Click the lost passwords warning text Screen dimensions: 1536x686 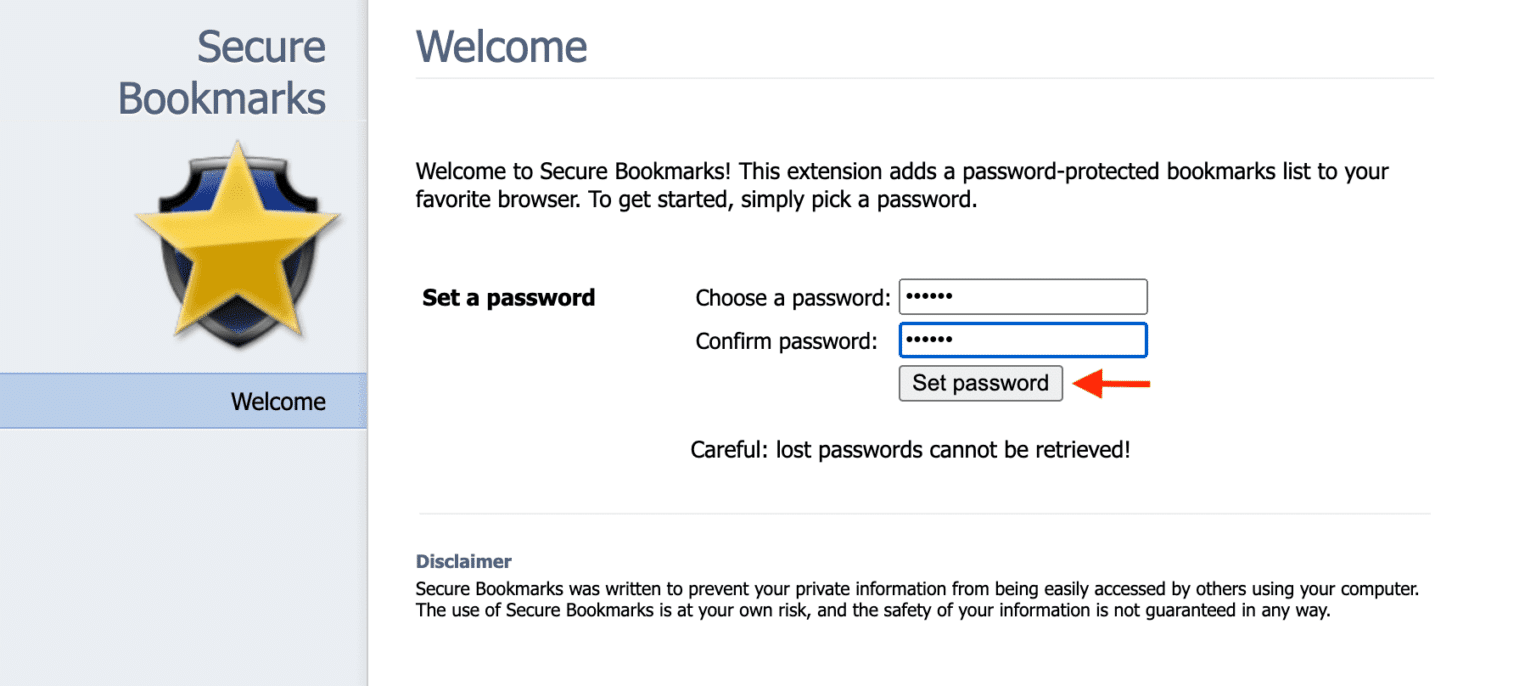911,449
